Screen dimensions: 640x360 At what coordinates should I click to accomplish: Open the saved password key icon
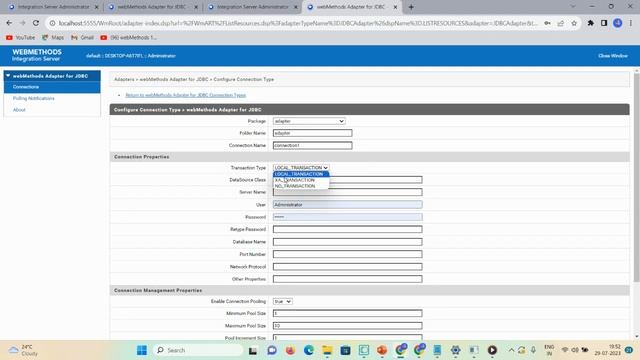point(547,23)
